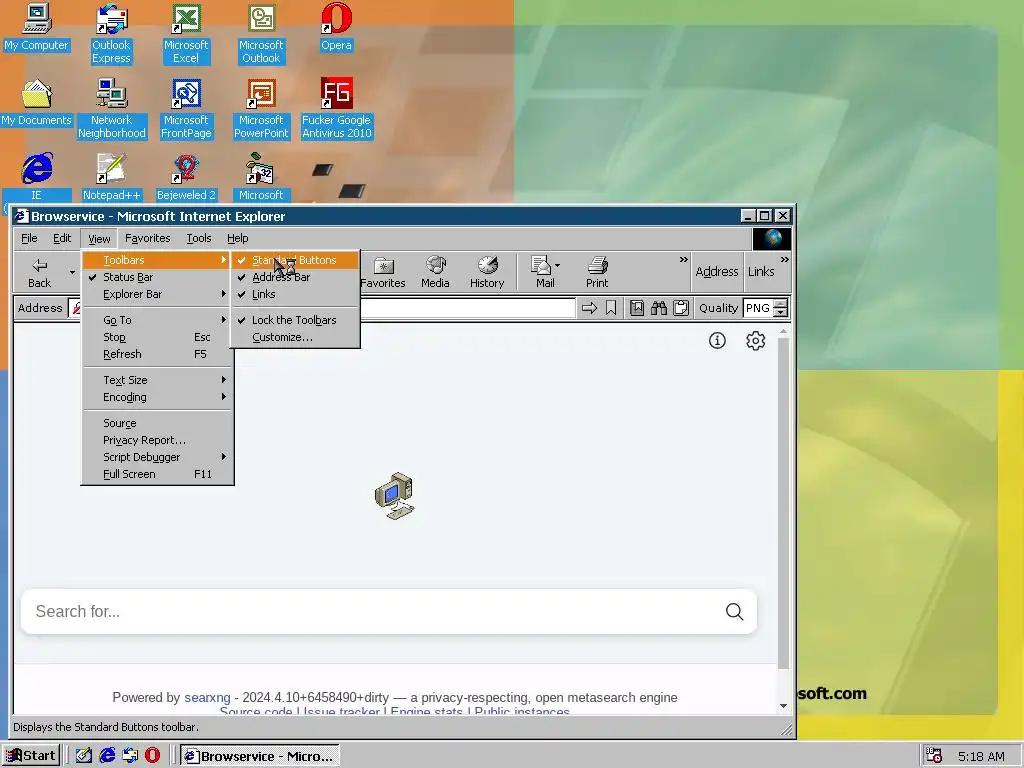Click the Back toolbar button
The width and height of the screenshot is (1024, 768).
39,272
